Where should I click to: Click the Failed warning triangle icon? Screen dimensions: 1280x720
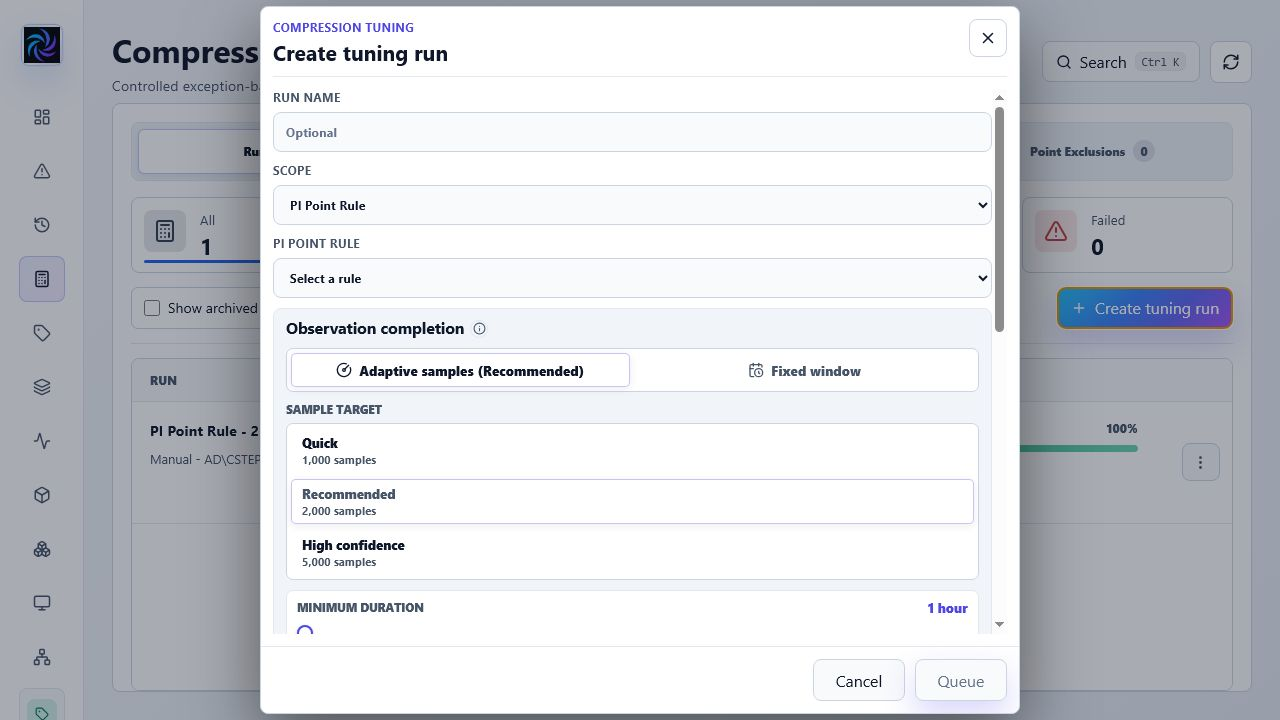pyautogui.click(x=1056, y=232)
